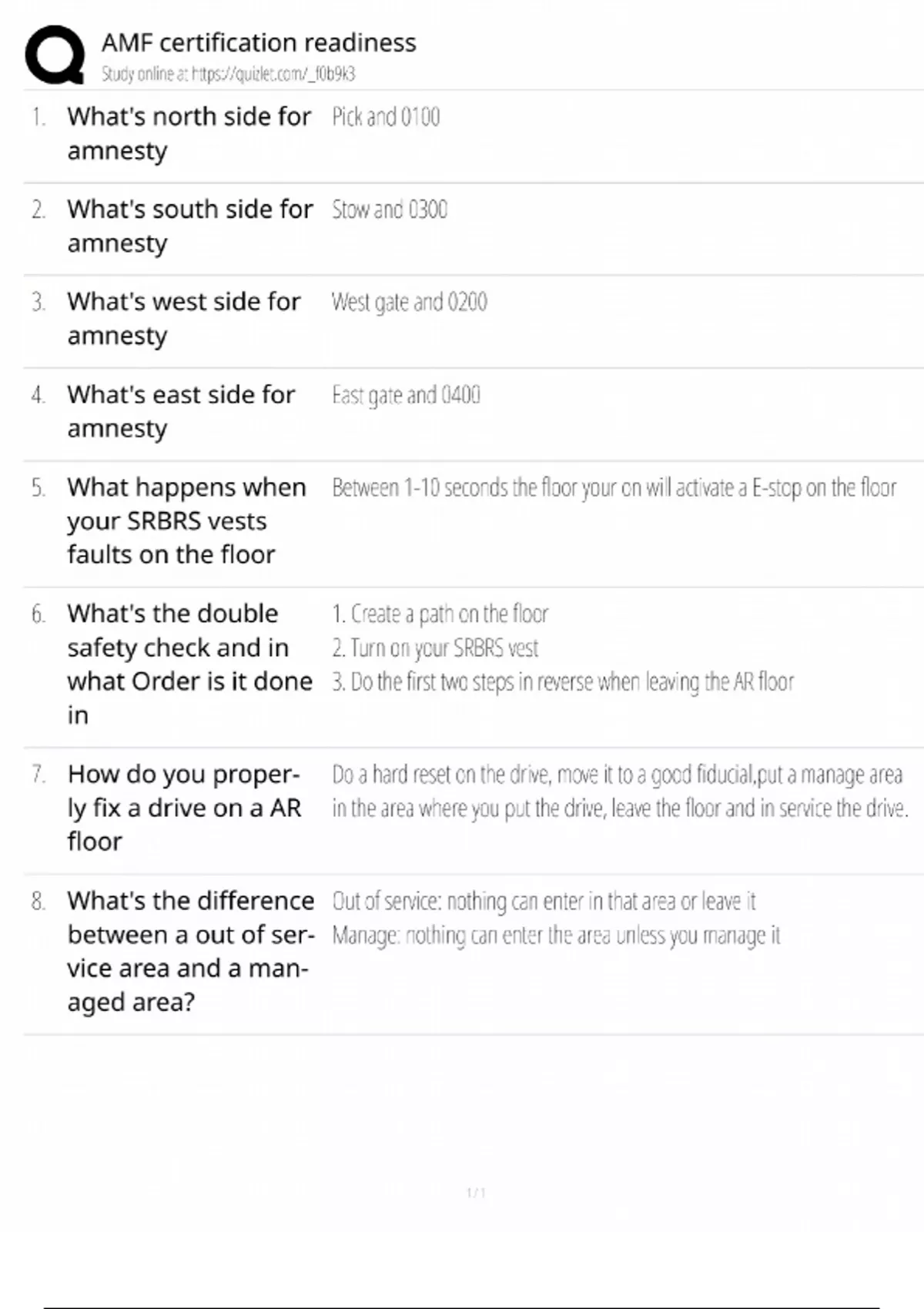924x1309 pixels.
Task: Select the double safety check question
Action: coord(189,664)
